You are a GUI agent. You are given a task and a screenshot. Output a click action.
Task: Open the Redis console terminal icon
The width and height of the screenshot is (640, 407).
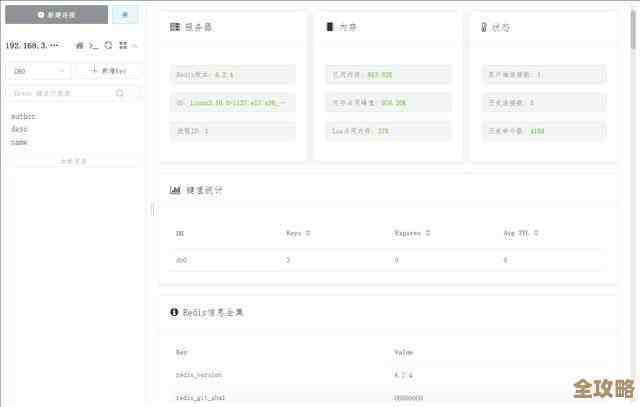tap(93, 45)
